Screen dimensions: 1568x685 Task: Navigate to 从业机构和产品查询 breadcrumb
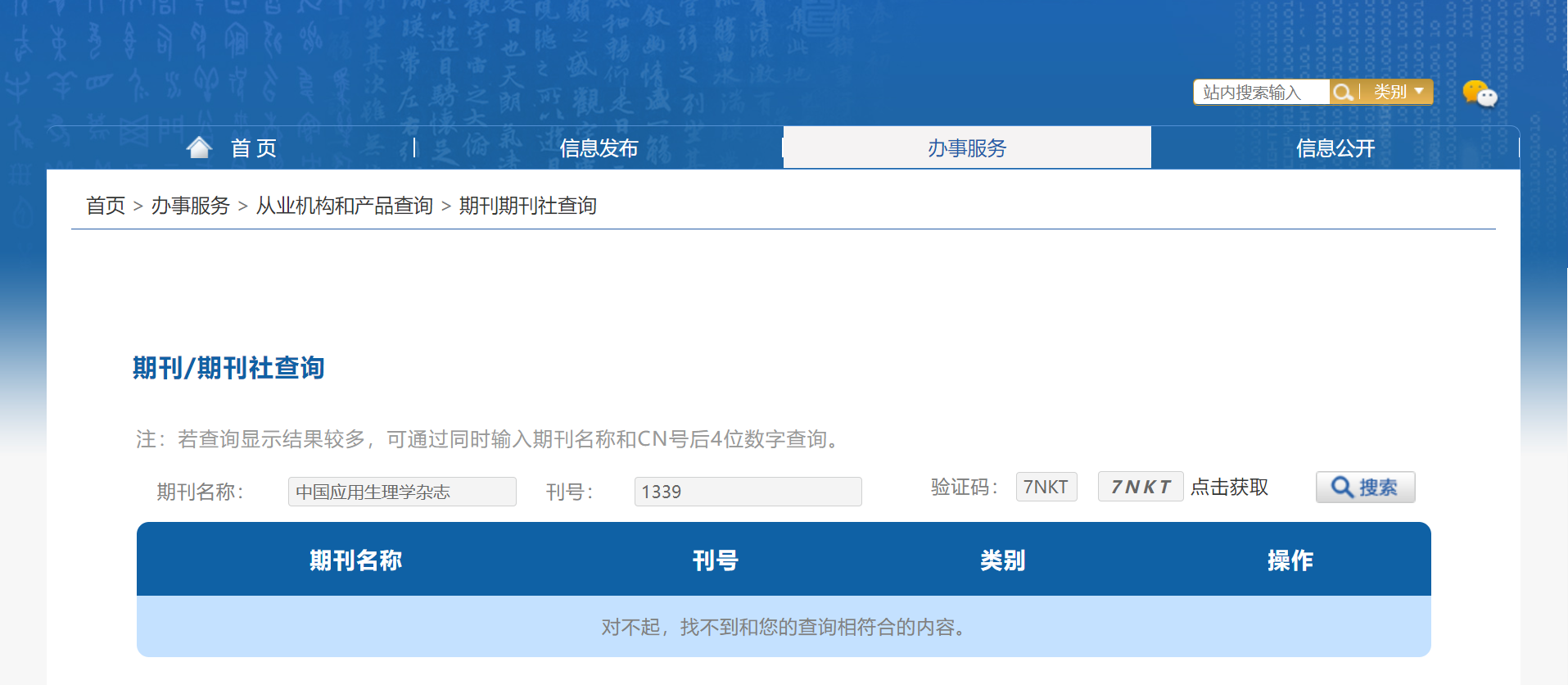(x=344, y=206)
